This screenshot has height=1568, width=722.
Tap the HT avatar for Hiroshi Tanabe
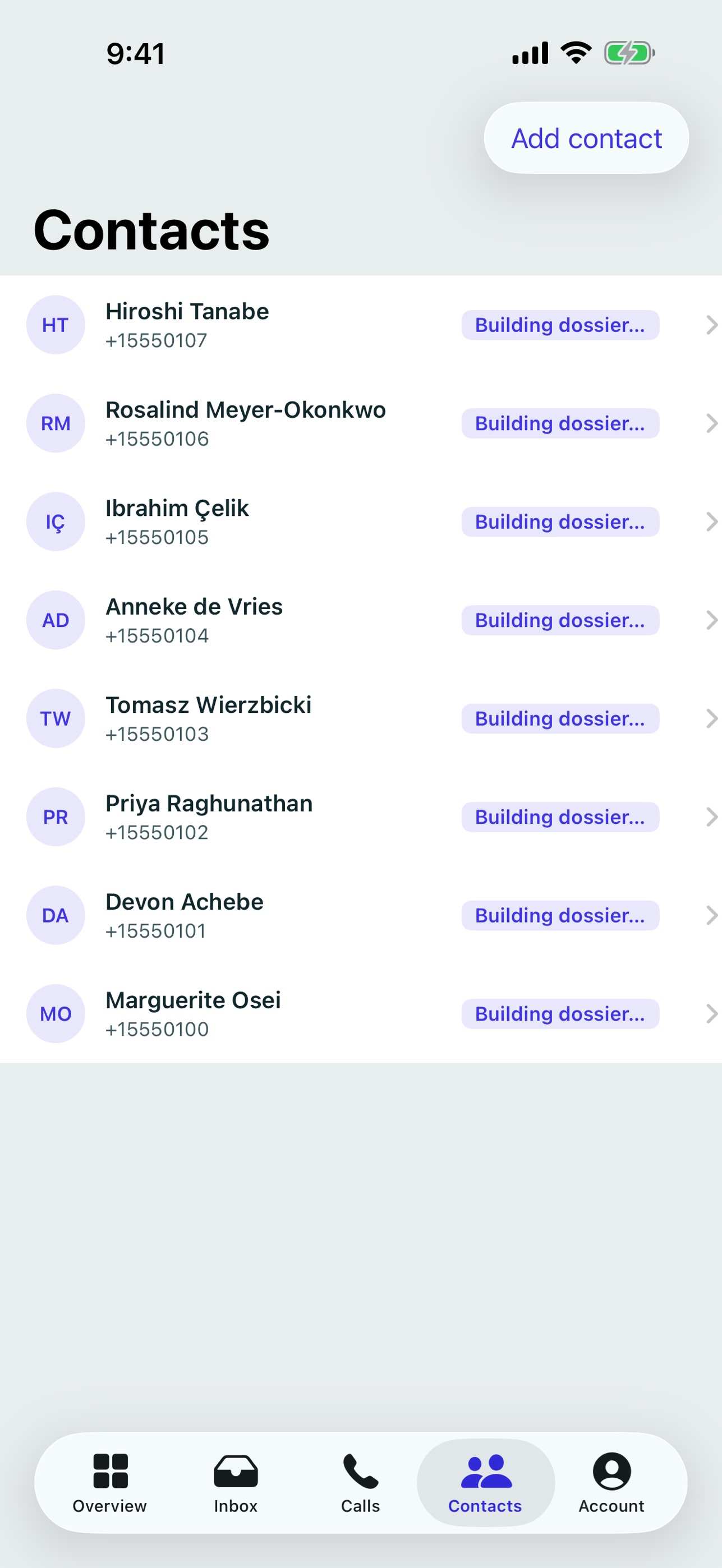(x=56, y=325)
